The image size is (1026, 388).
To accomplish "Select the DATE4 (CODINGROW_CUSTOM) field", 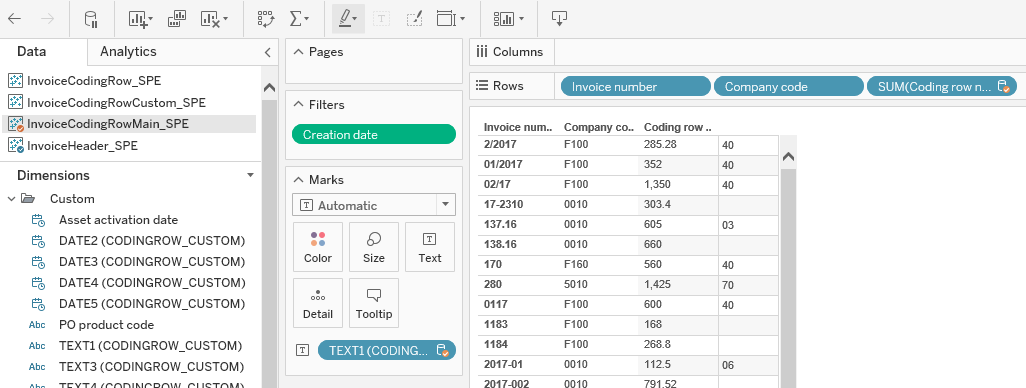I will click(152, 283).
